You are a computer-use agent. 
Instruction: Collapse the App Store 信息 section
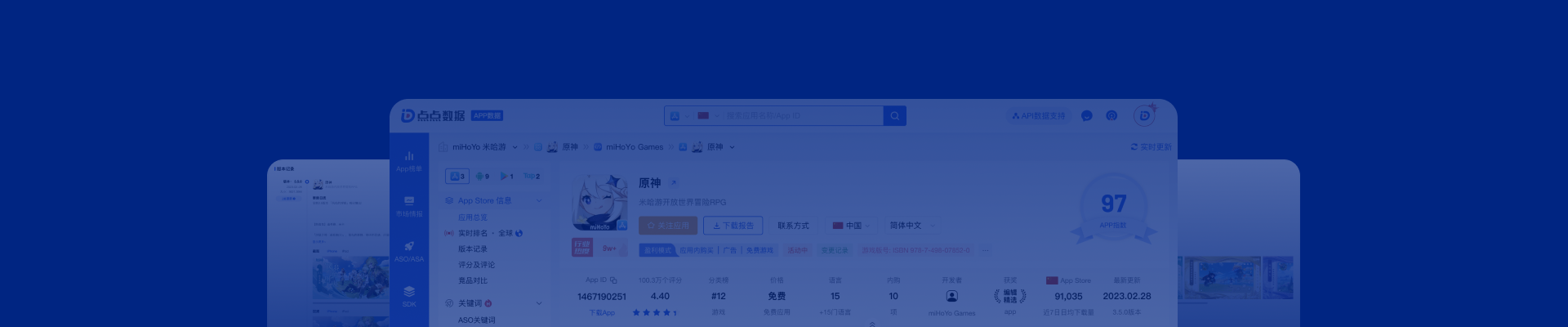pos(539,200)
